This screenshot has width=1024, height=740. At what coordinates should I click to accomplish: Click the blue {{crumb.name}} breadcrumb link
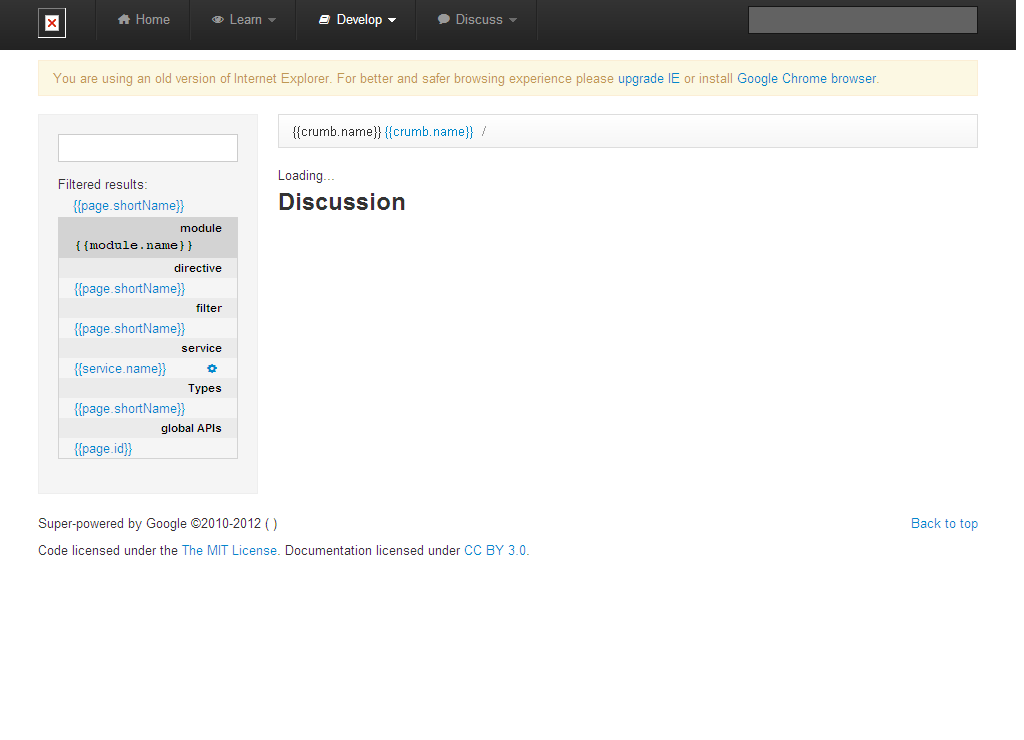tap(429, 131)
